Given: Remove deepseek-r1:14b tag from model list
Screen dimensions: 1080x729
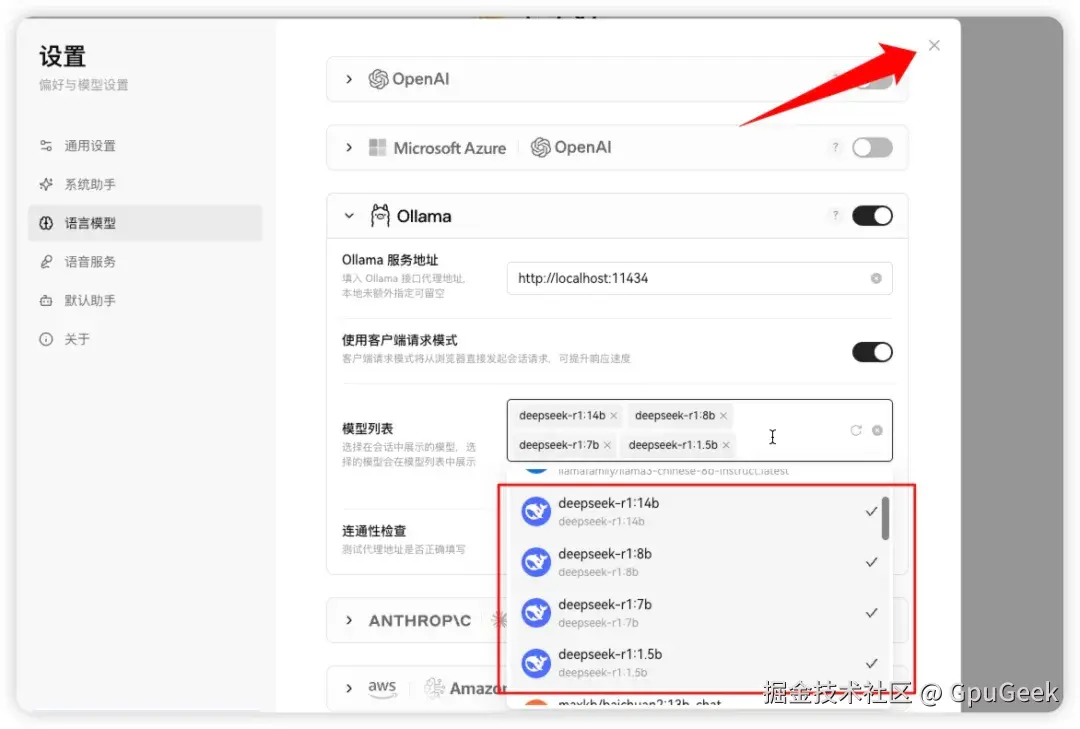Looking at the screenshot, I should (x=613, y=415).
